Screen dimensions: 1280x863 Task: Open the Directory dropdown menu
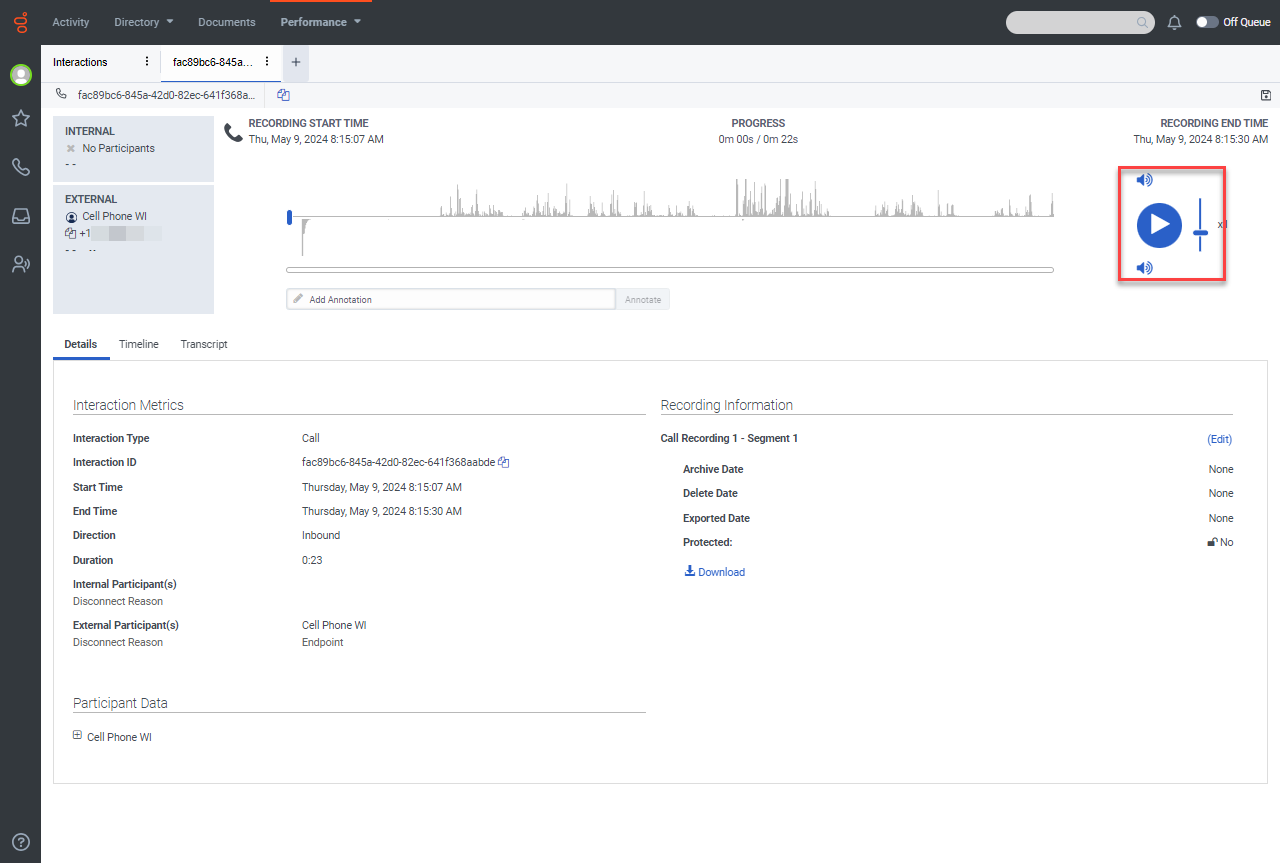click(x=143, y=22)
